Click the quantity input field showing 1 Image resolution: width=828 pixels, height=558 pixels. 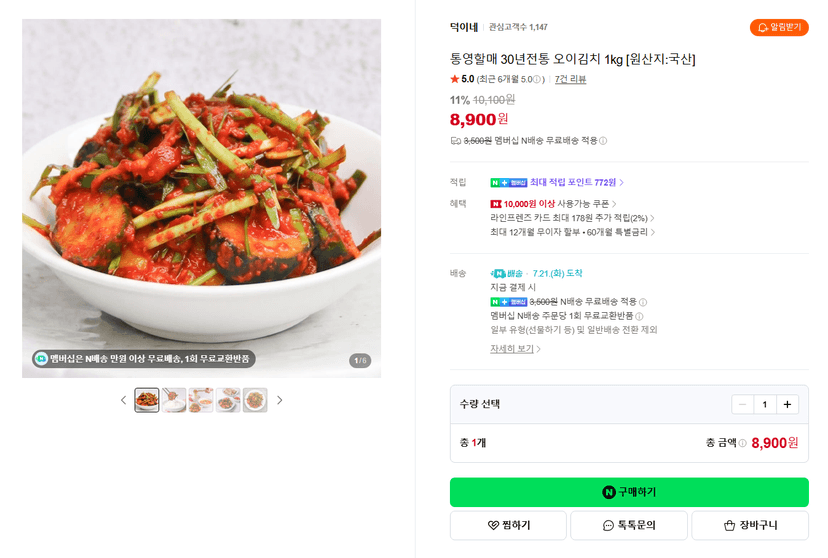[765, 404]
